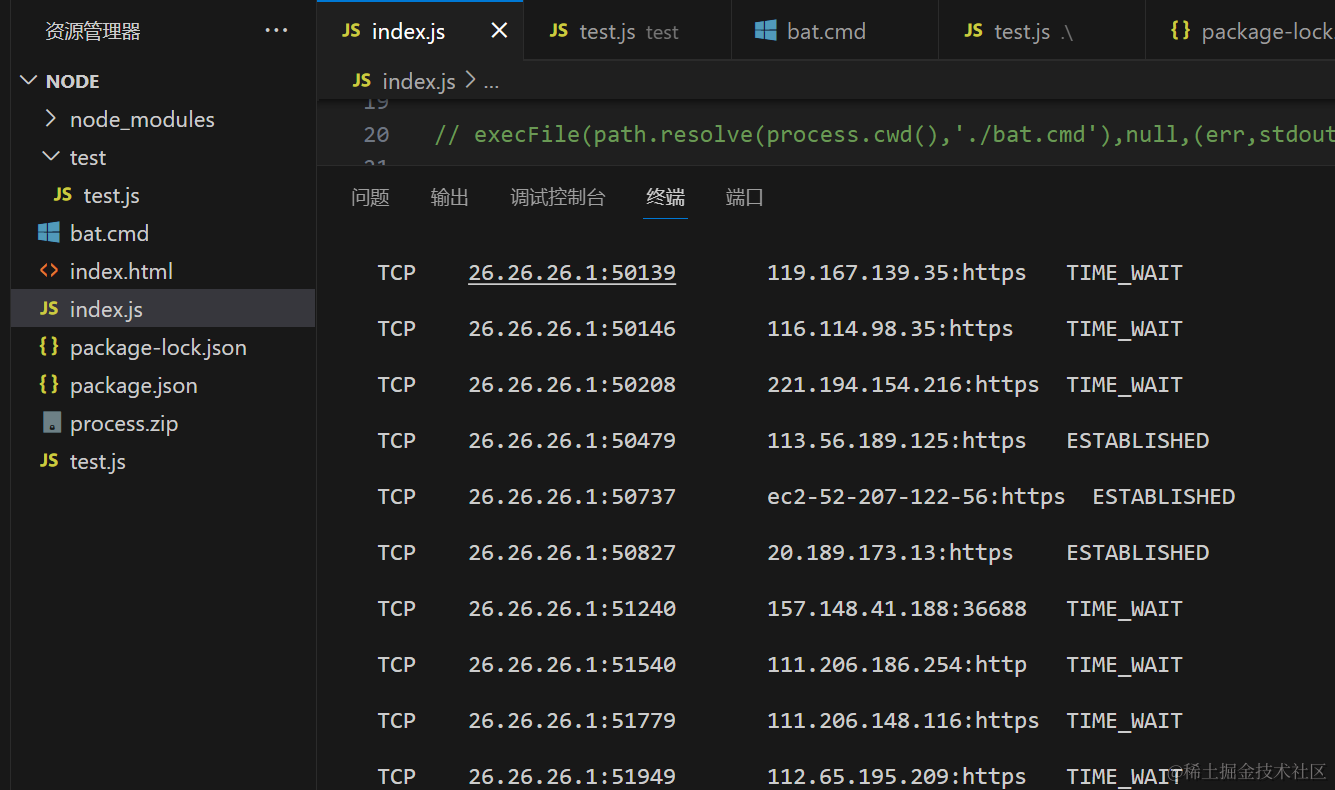Screen dimensions: 1335x790
Task: Select index.js in the explorer
Action: (163, 309)
